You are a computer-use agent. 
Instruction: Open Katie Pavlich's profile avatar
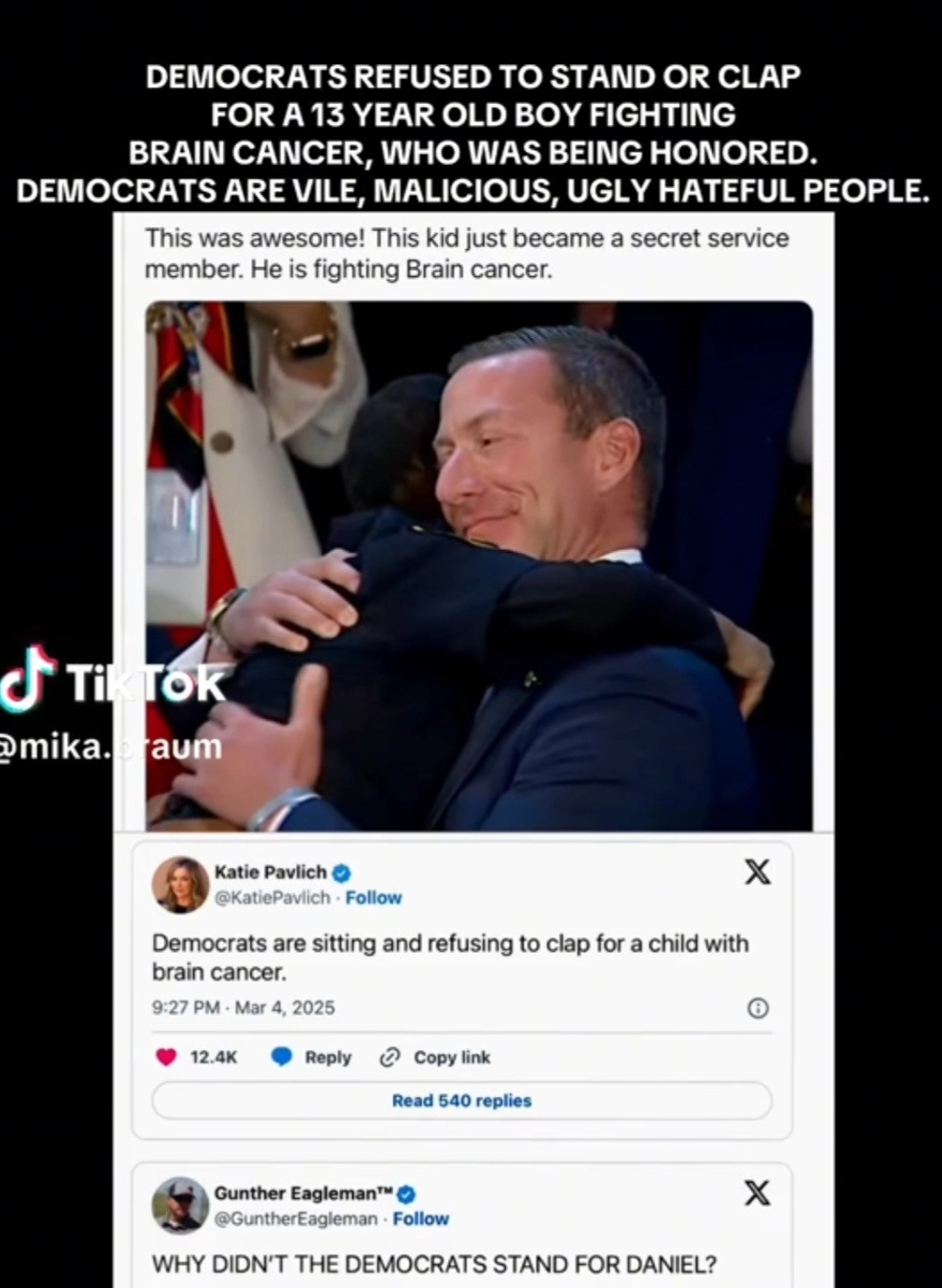point(180,884)
